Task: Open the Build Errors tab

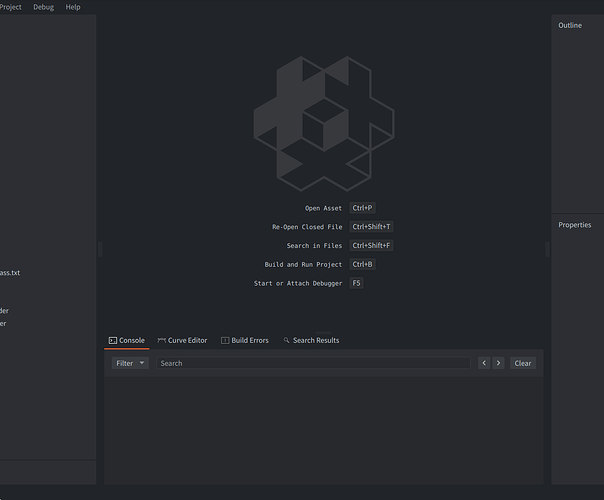Action: point(245,341)
